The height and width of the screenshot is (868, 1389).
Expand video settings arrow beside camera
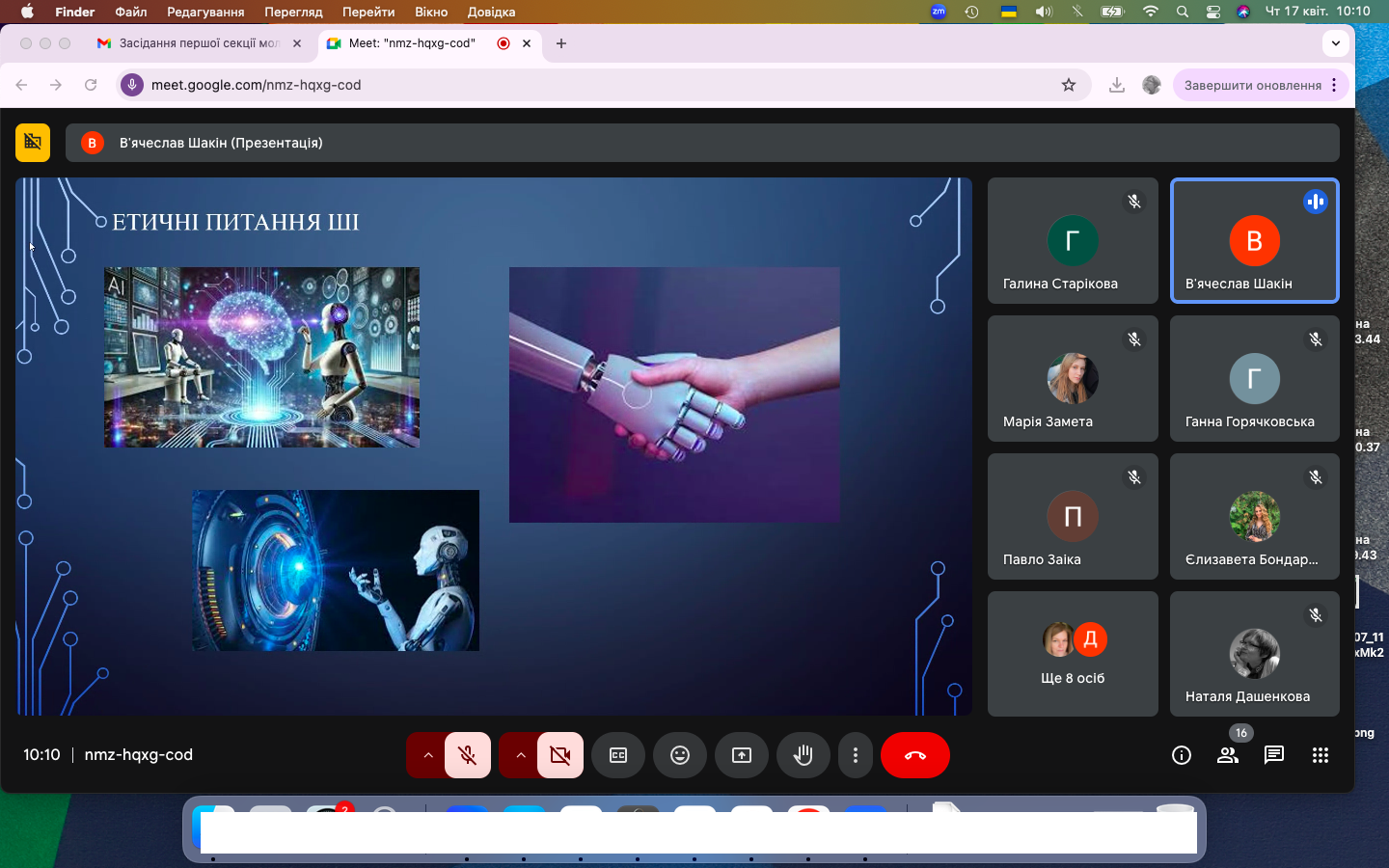(x=521, y=755)
